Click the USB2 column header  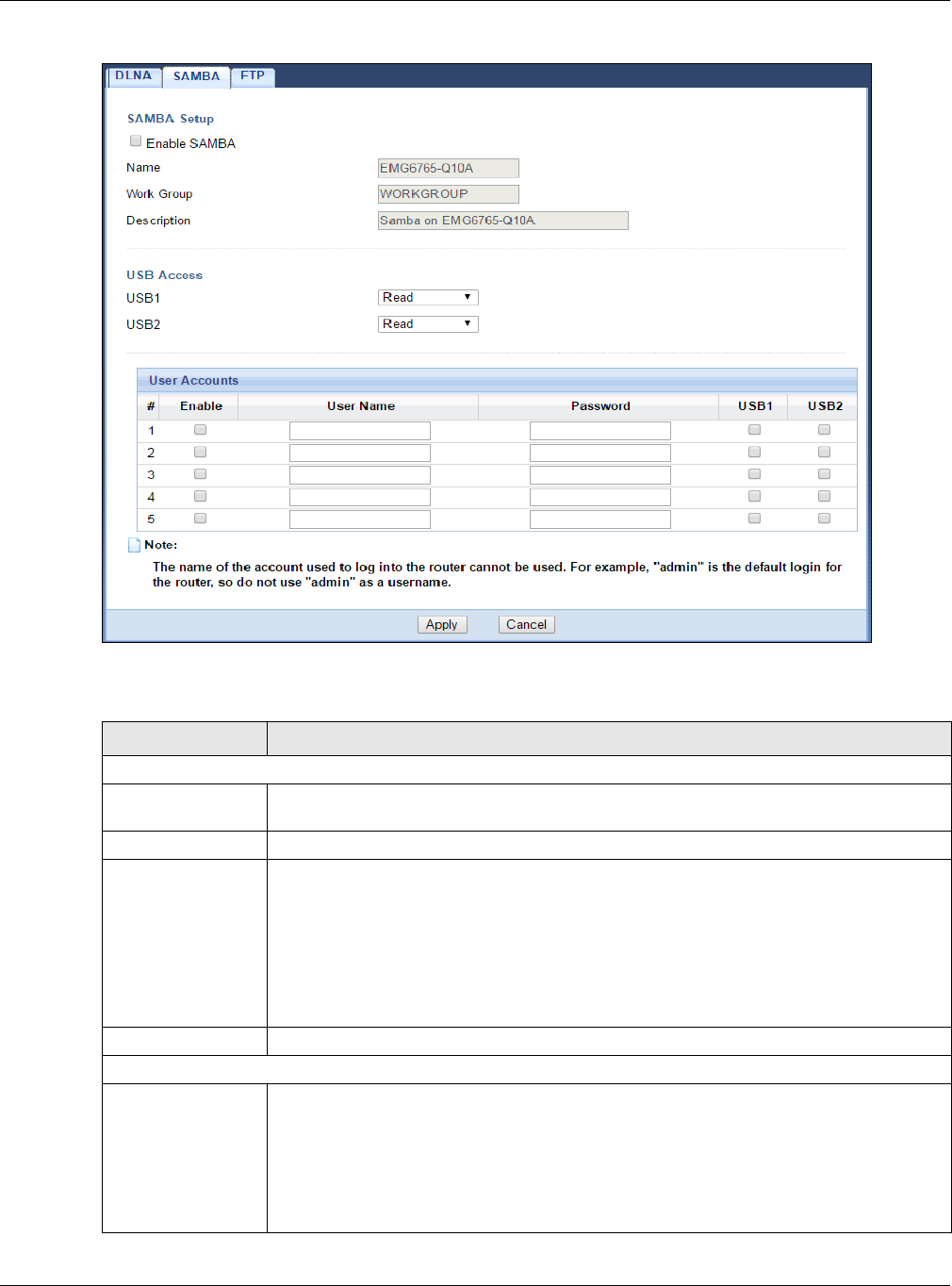[x=825, y=406]
